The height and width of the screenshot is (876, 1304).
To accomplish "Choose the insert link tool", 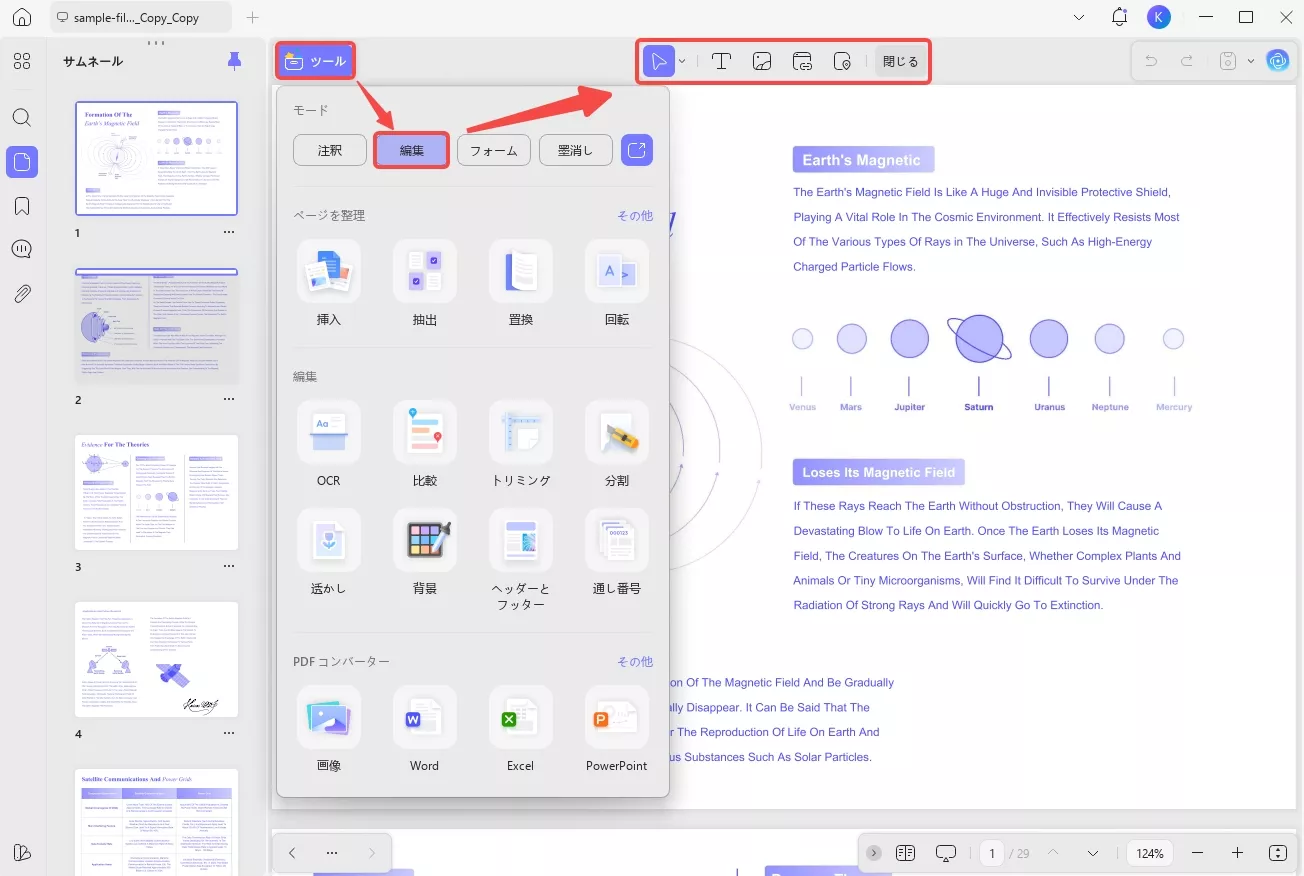I will coord(802,61).
